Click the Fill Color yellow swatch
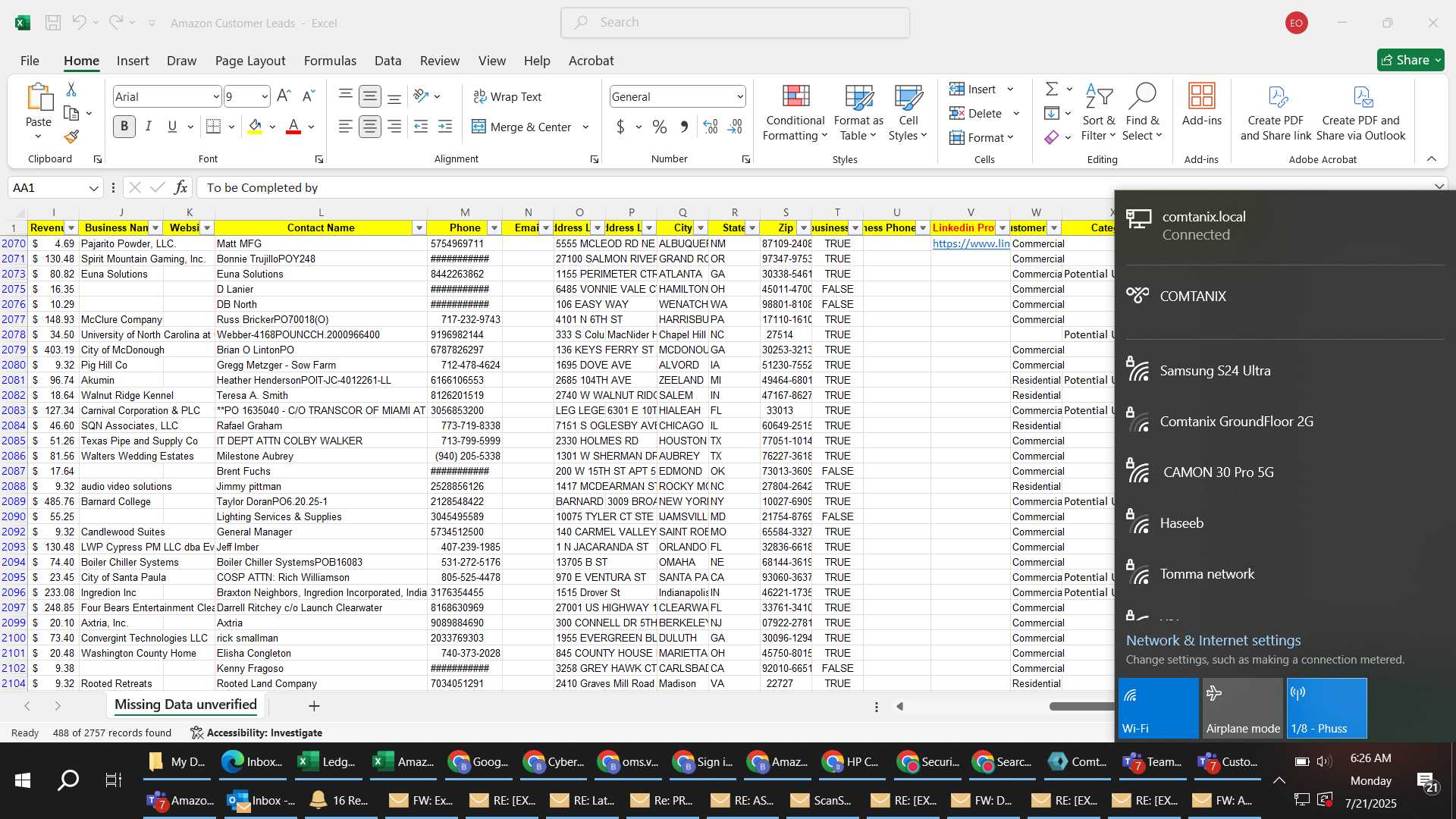The image size is (1456, 819). point(255,127)
